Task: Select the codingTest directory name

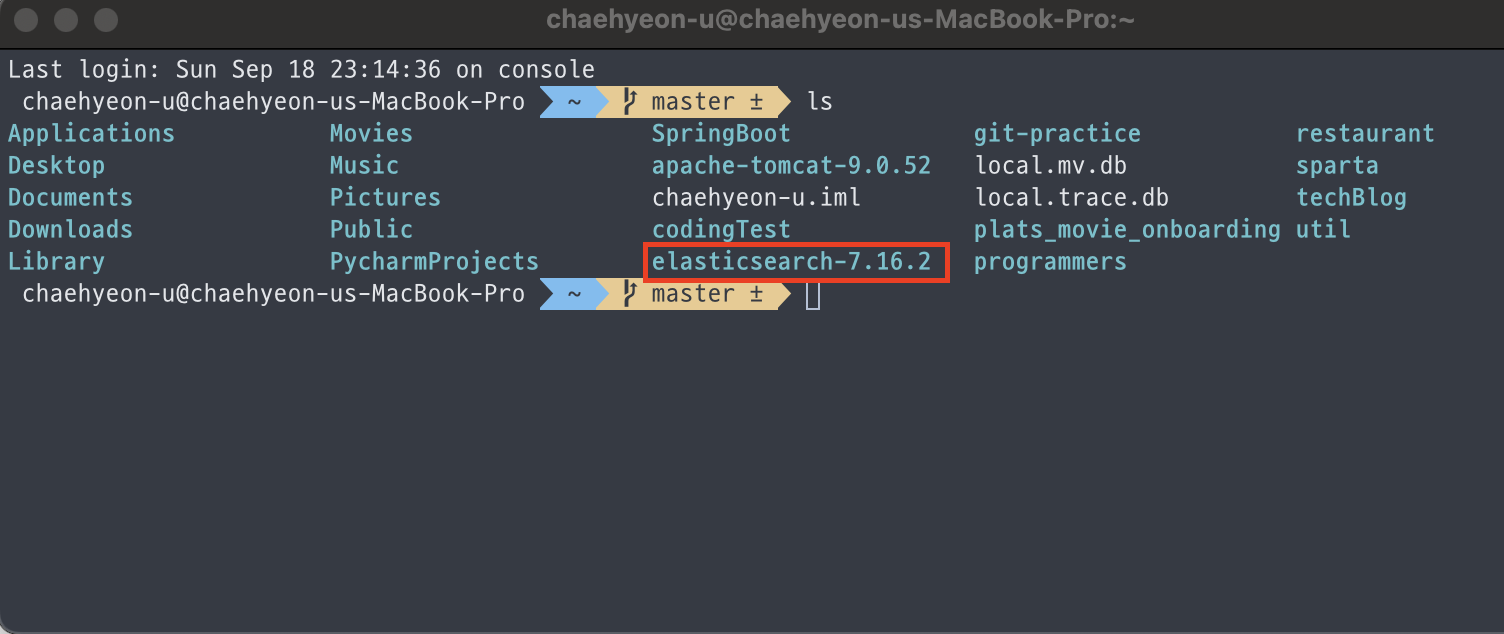Action: pyautogui.click(x=721, y=230)
